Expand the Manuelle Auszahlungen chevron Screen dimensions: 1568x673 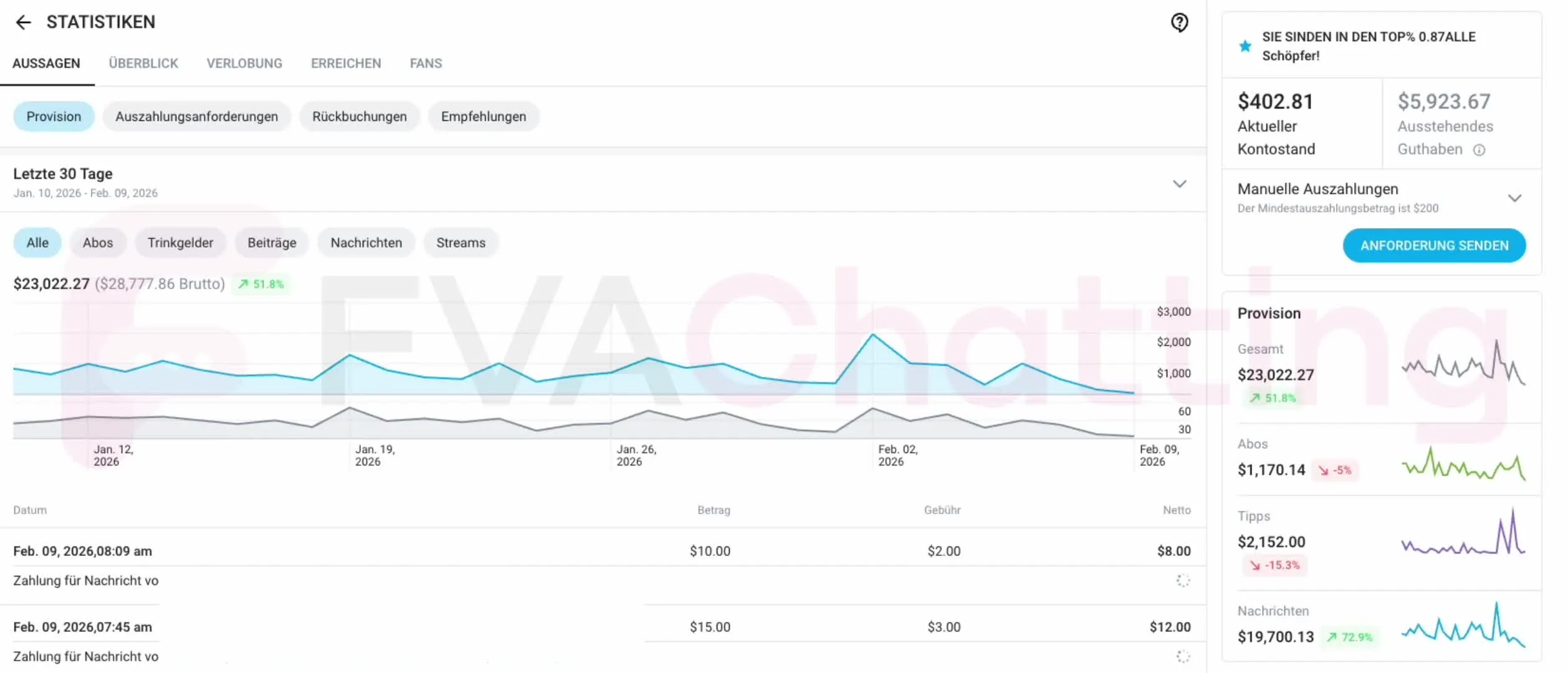click(1514, 198)
